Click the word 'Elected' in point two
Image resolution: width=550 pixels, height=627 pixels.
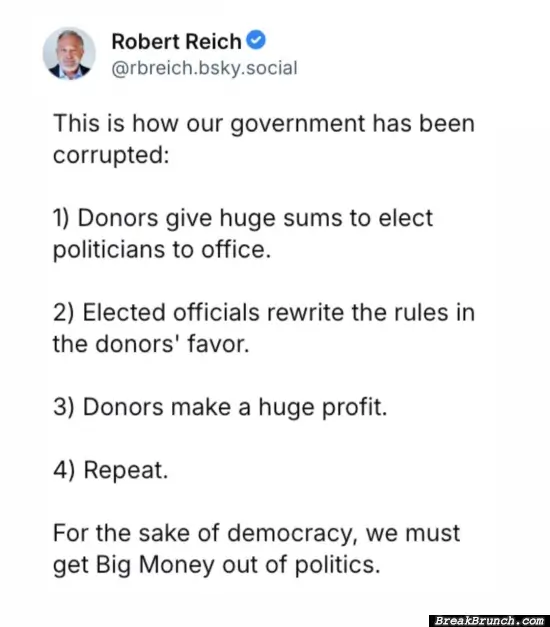click(x=124, y=313)
